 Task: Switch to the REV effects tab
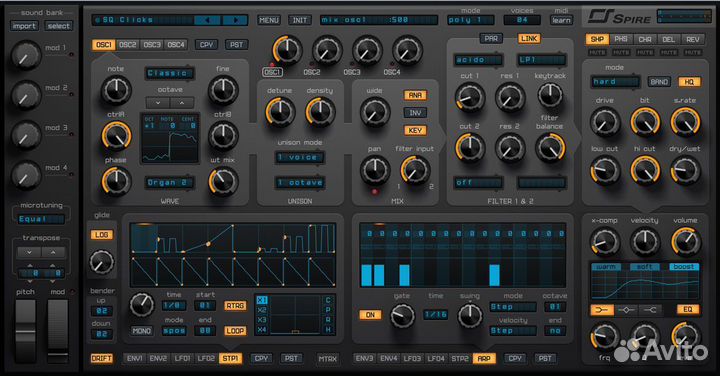692,39
